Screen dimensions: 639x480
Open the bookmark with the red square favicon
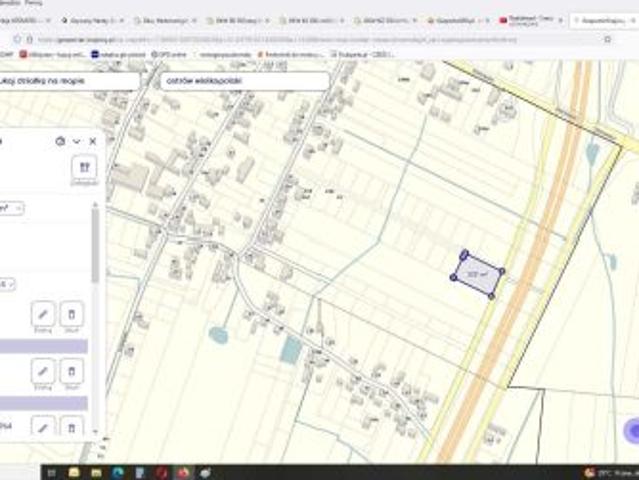click(52, 54)
